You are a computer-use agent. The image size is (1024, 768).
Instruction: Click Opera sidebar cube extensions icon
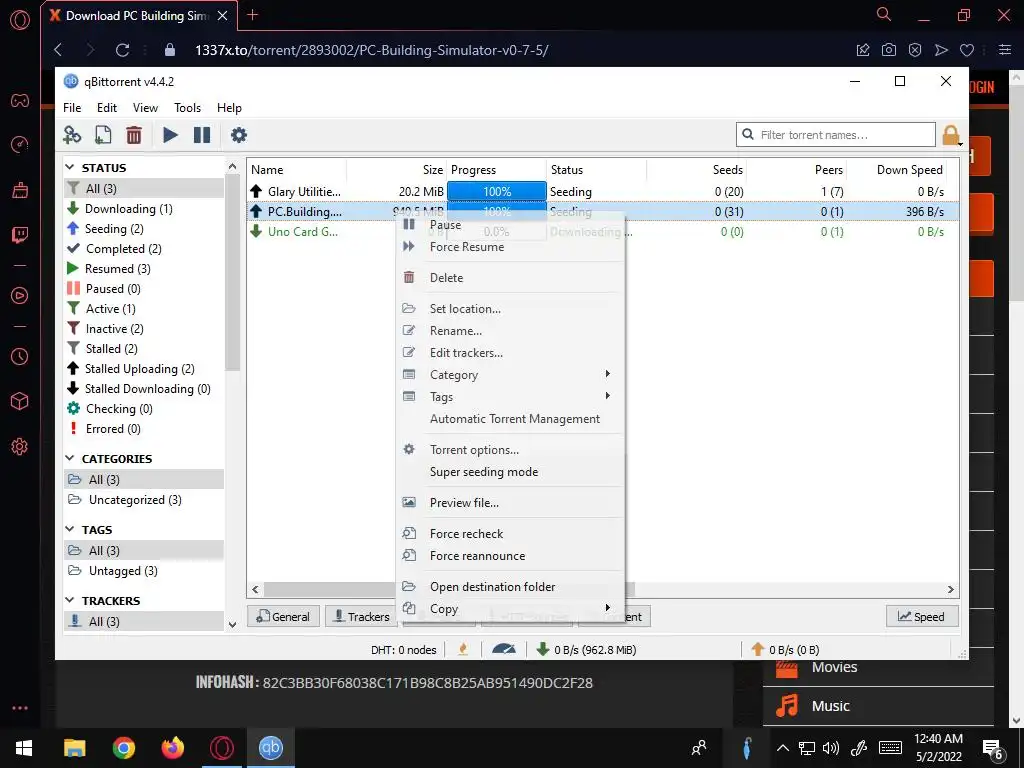(20, 401)
